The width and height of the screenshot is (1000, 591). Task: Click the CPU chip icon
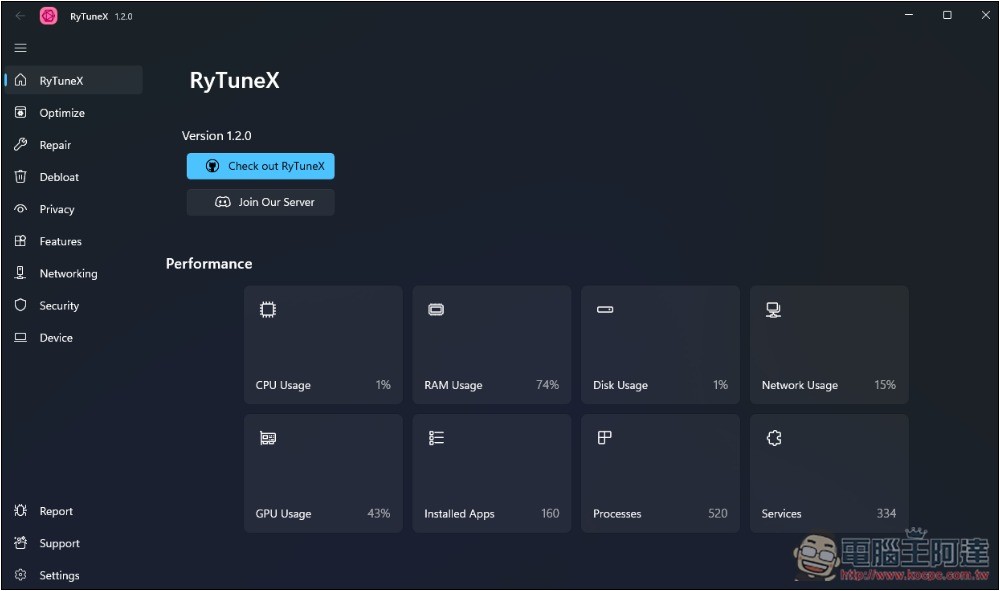pyautogui.click(x=268, y=310)
